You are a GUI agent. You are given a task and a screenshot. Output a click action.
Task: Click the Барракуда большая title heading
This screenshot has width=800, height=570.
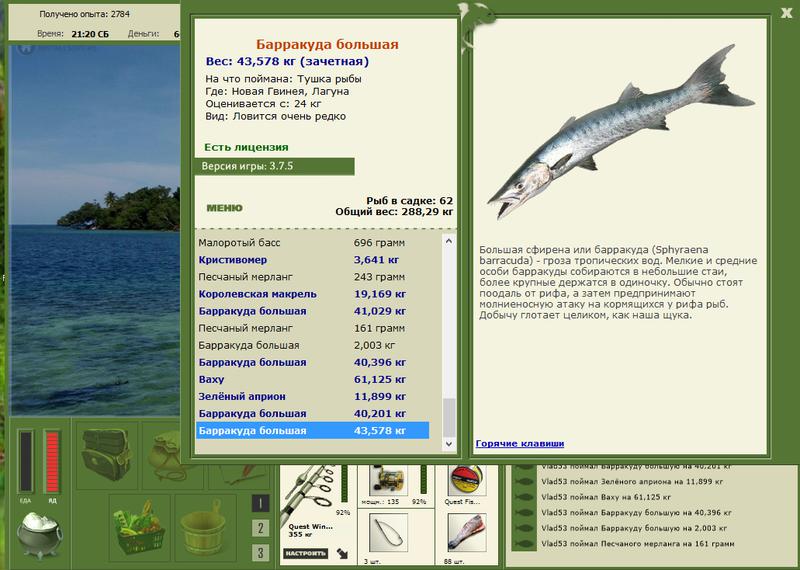tap(327, 44)
